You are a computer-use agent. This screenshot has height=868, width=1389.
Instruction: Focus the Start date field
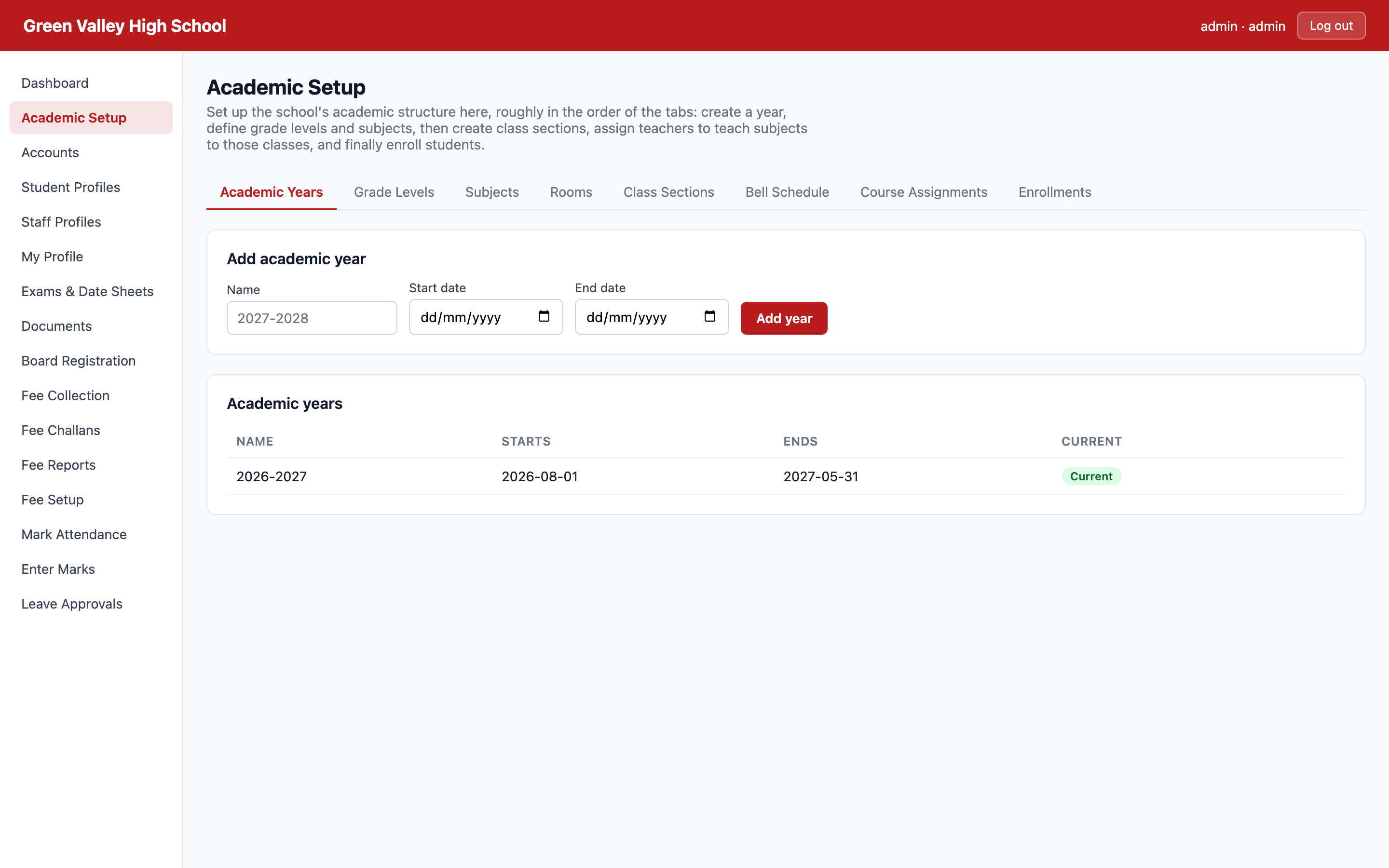click(486, 317)
